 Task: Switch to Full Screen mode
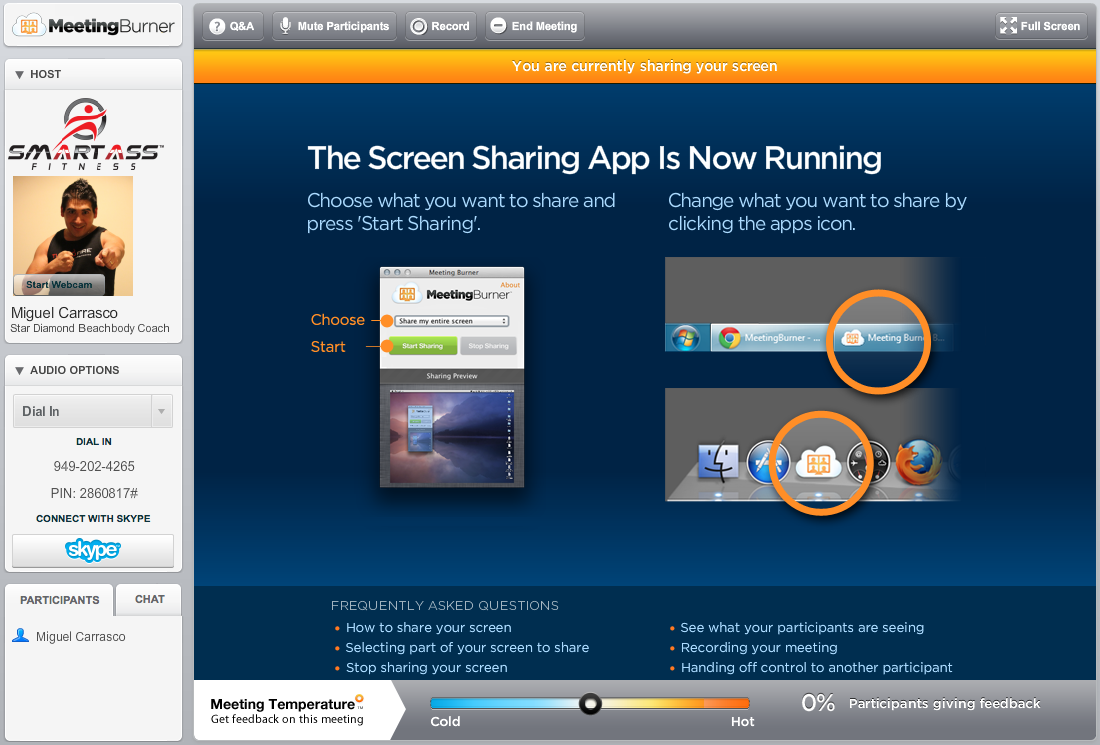1040,26
